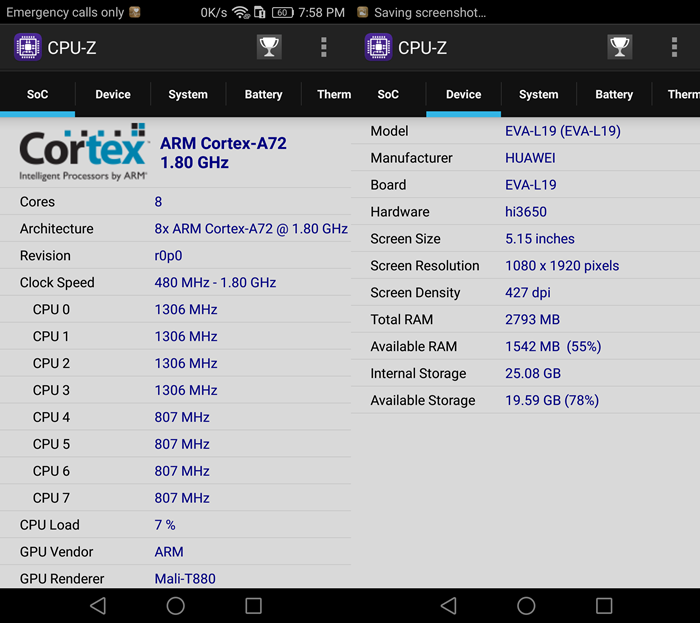Switch to System tab in right screen
Image resolution: width=700 pixels, height=623 pixels.
(538, 95)
